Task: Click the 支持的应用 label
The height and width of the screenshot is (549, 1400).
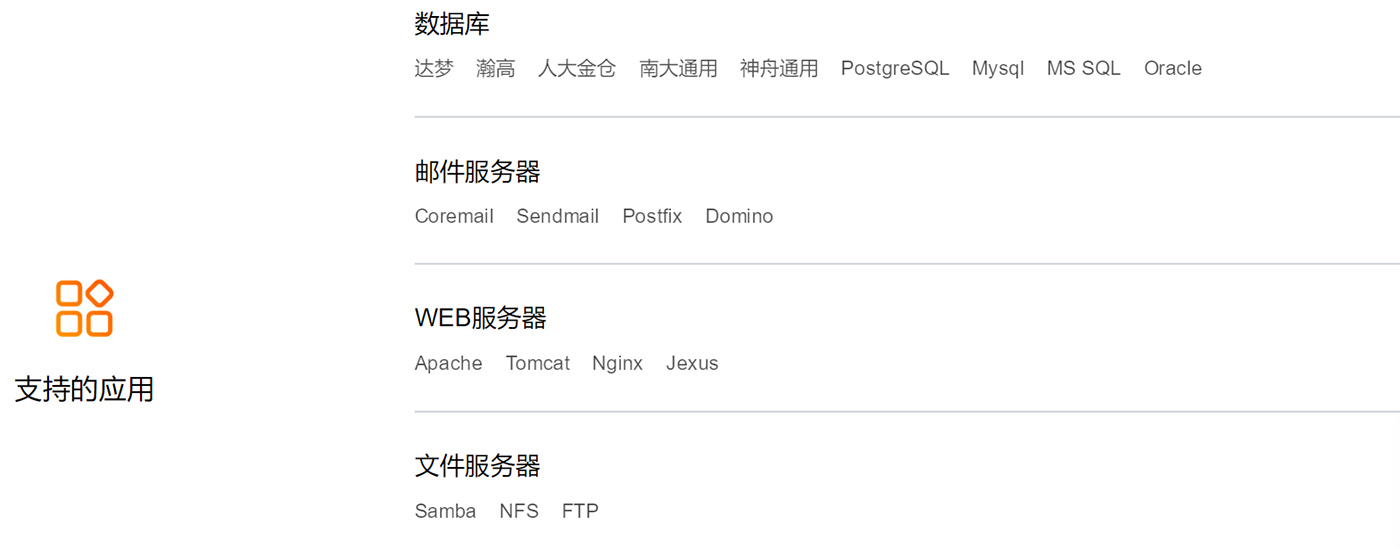Action: (x=84, y=390)
